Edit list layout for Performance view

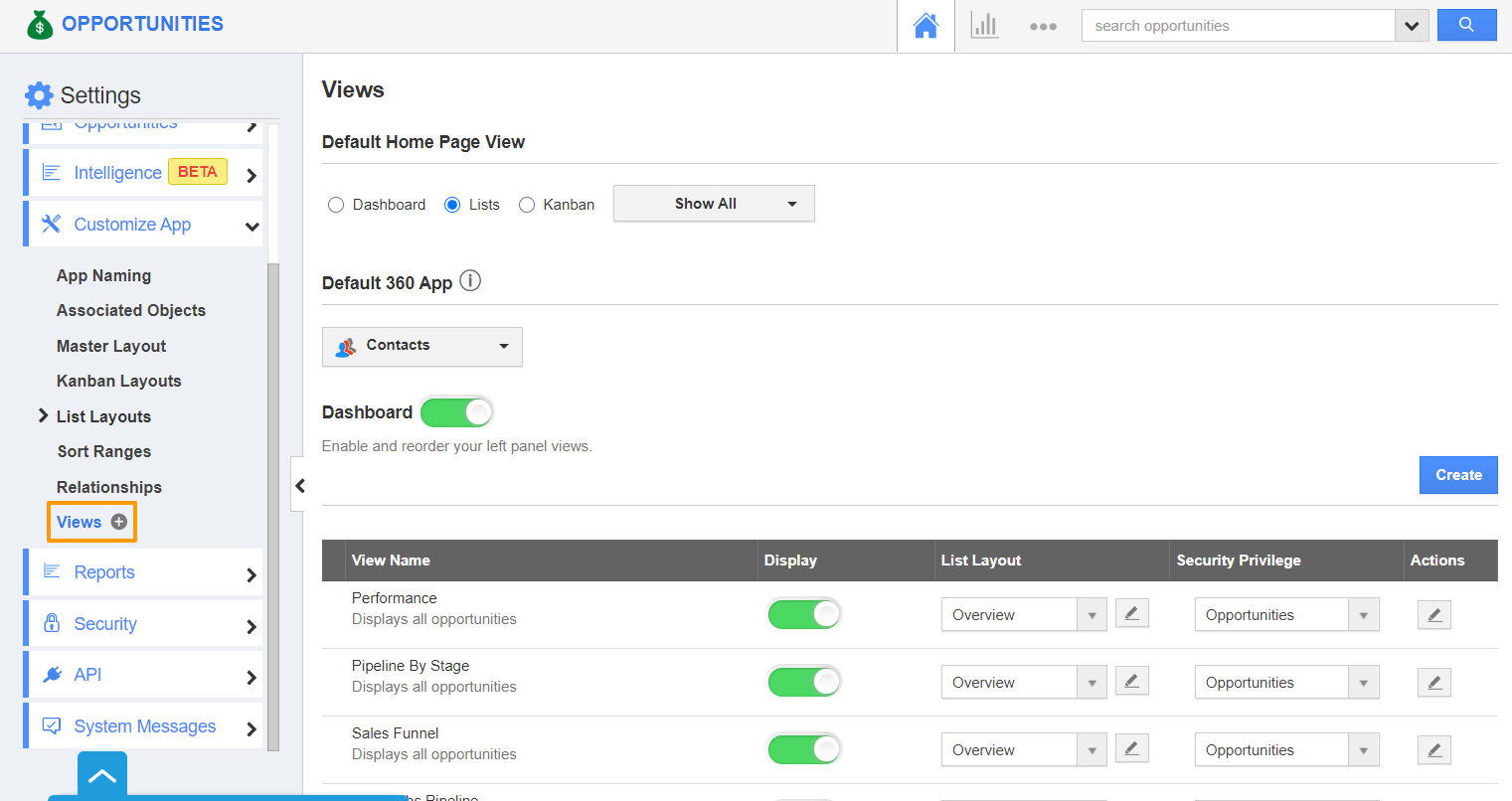point(1131,614)
